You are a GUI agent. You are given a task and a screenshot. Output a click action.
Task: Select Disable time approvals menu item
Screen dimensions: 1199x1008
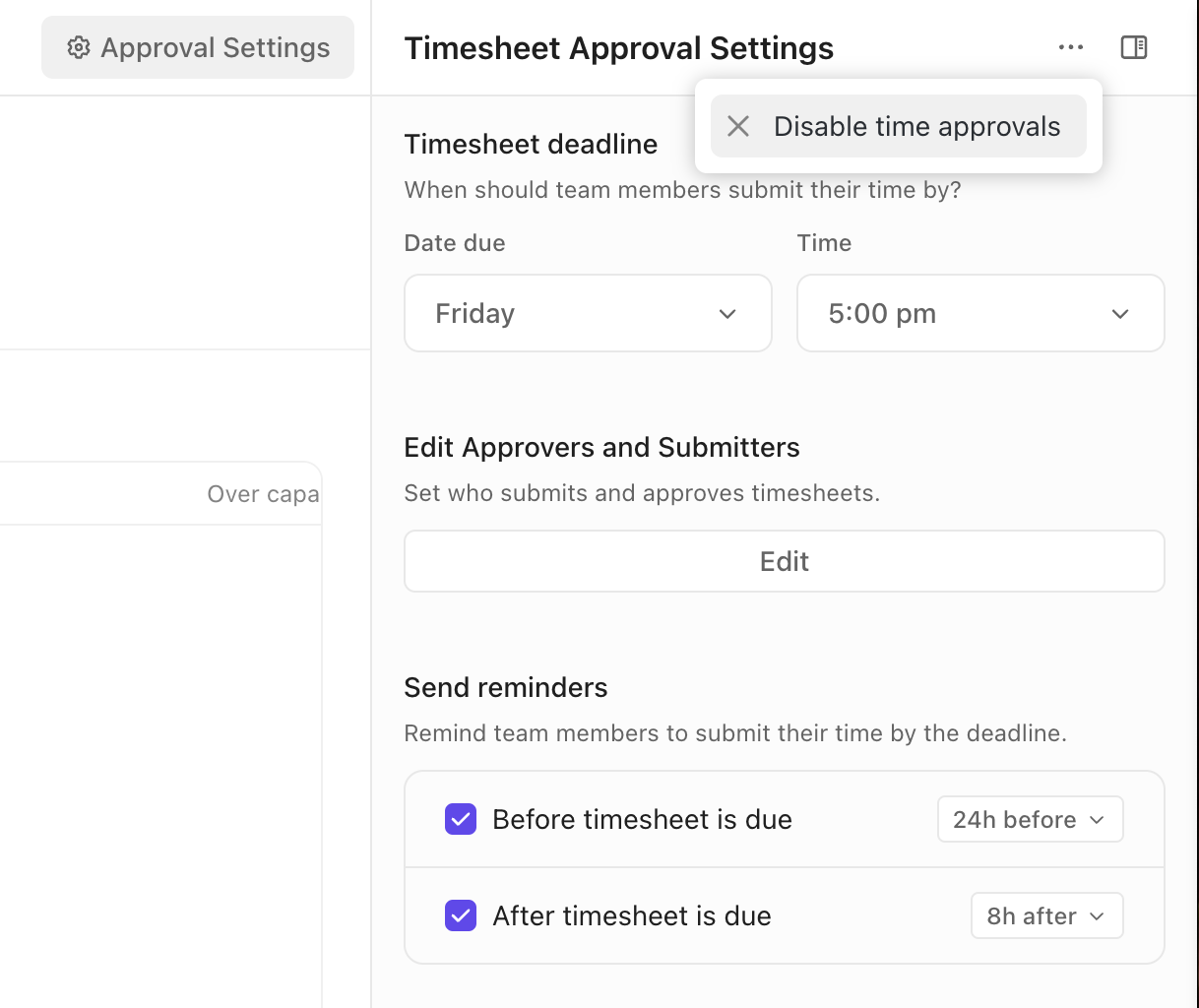[x=916, y=126]
